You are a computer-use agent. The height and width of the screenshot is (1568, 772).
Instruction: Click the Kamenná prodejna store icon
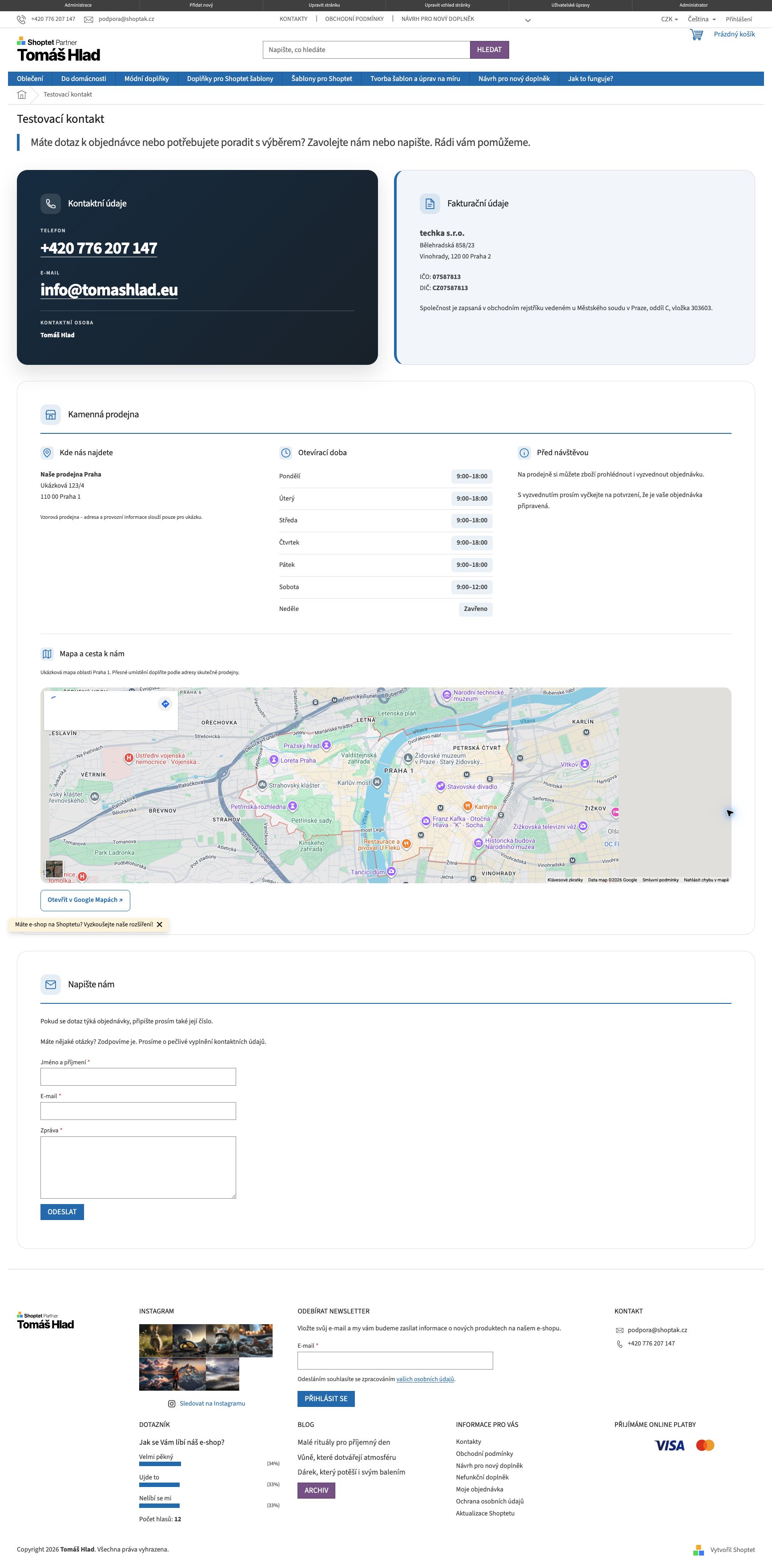point(51,414)
